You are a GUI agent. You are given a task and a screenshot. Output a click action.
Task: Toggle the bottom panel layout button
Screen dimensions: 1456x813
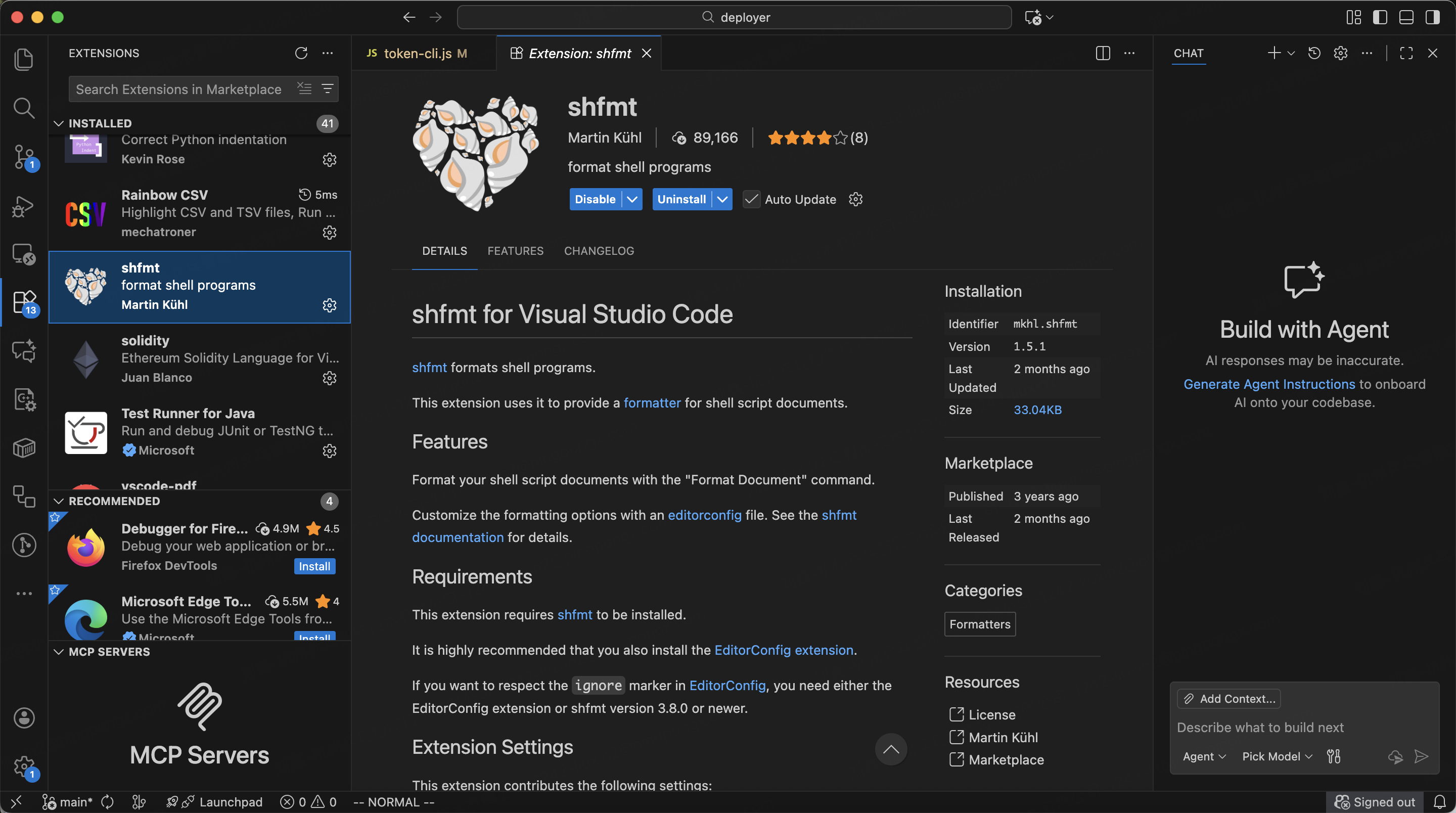[1406, 18]
